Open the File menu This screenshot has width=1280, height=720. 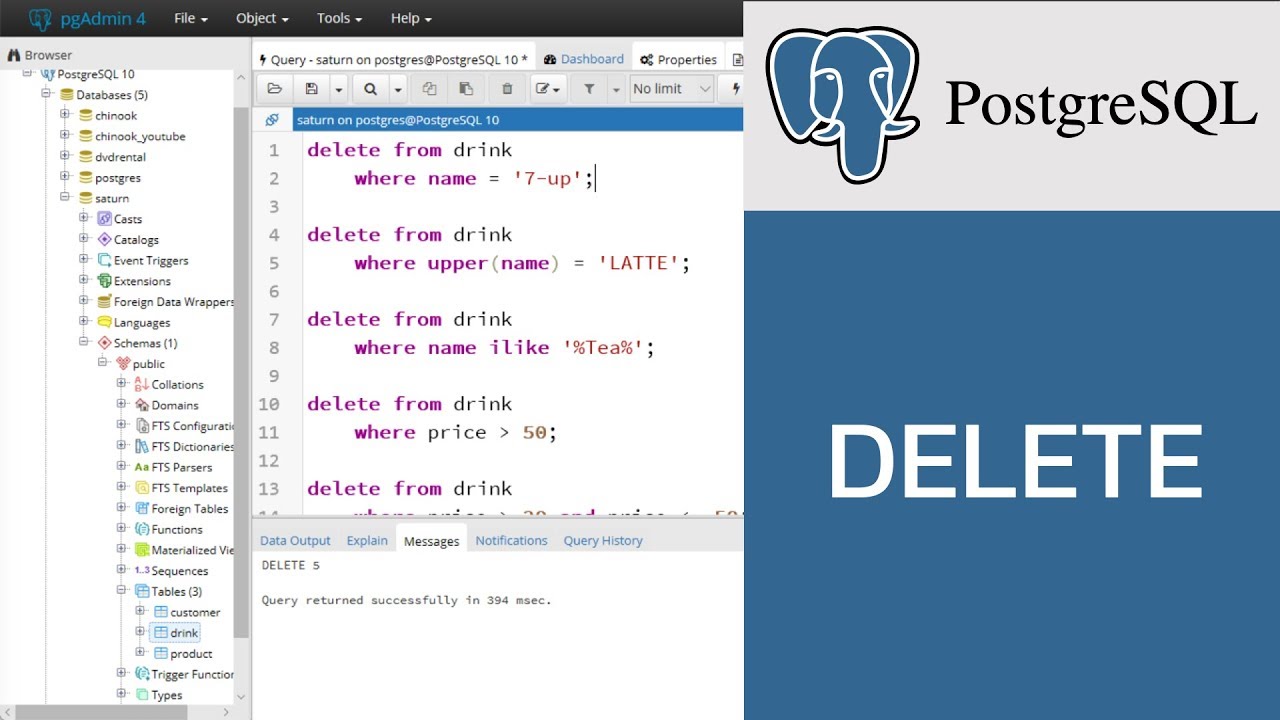[190, 18]
